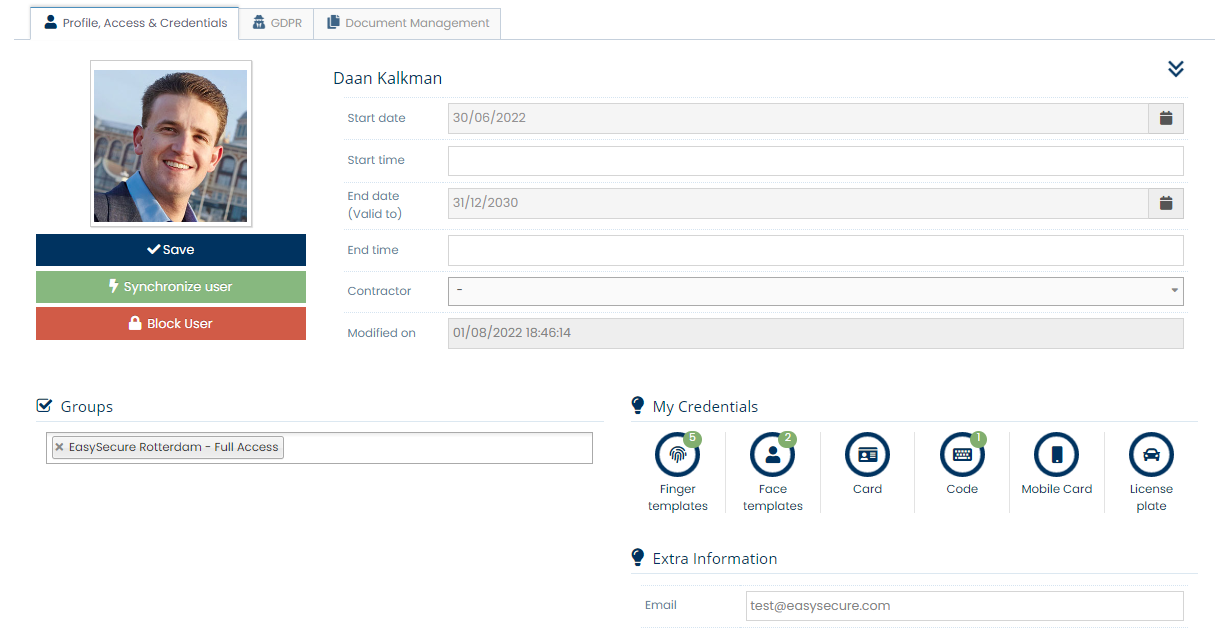
Task: Open calendar picker for Start date
Action: click(1166, 118)
